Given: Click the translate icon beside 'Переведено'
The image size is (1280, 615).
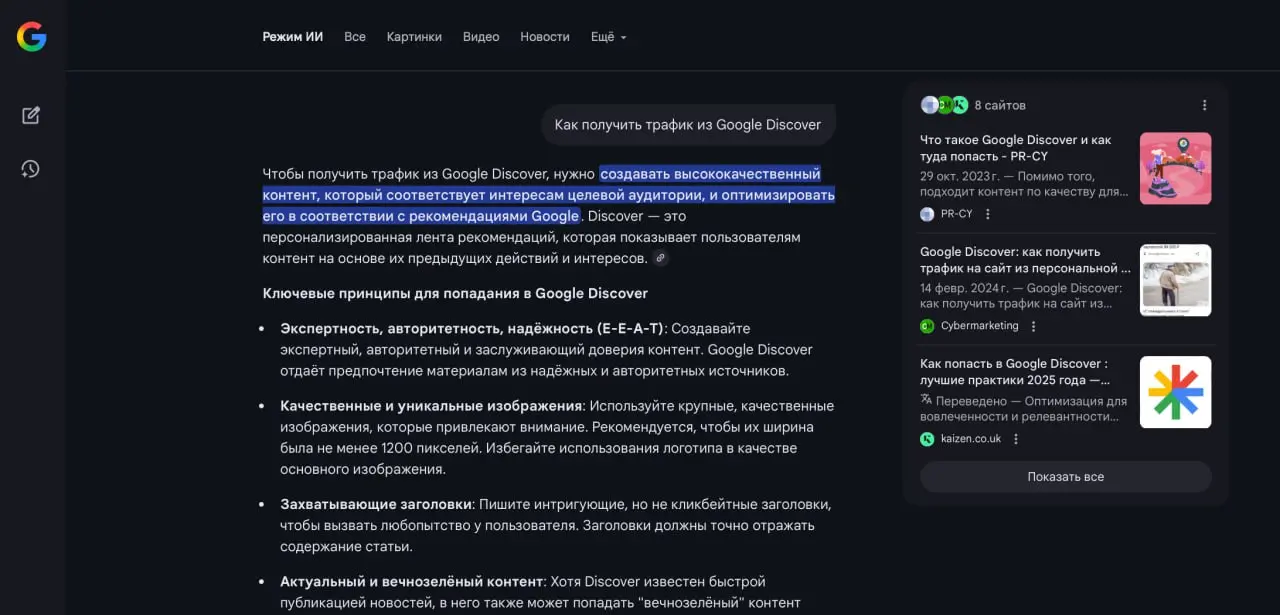Looking at the screenshot, I should coord(926,400).
